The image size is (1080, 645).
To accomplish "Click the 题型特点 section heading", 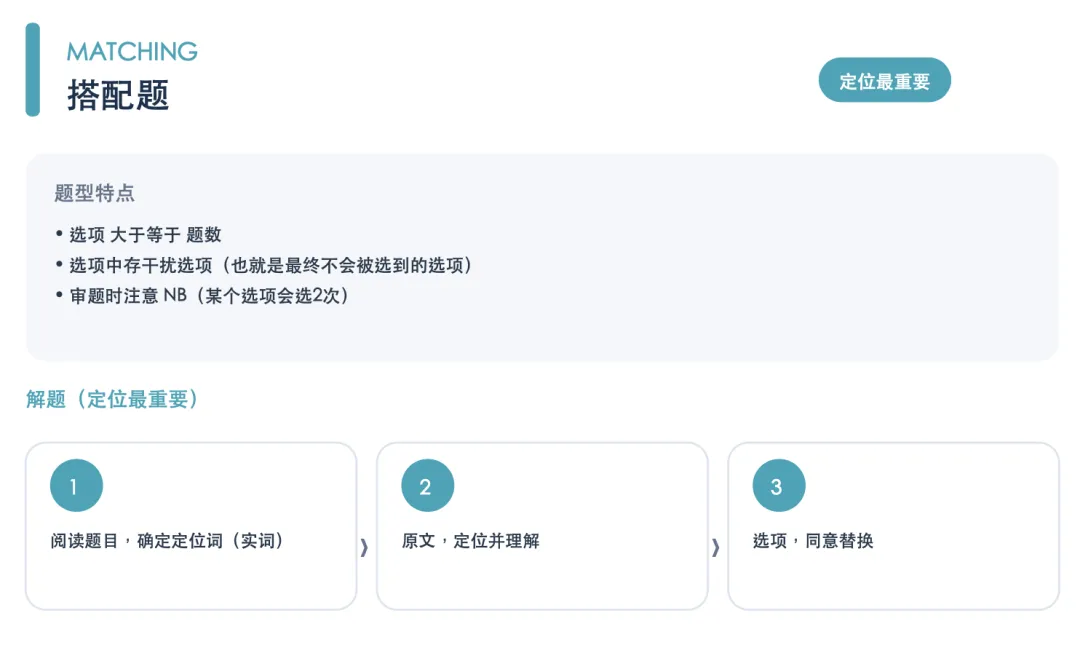I will [x=94, y=193].
